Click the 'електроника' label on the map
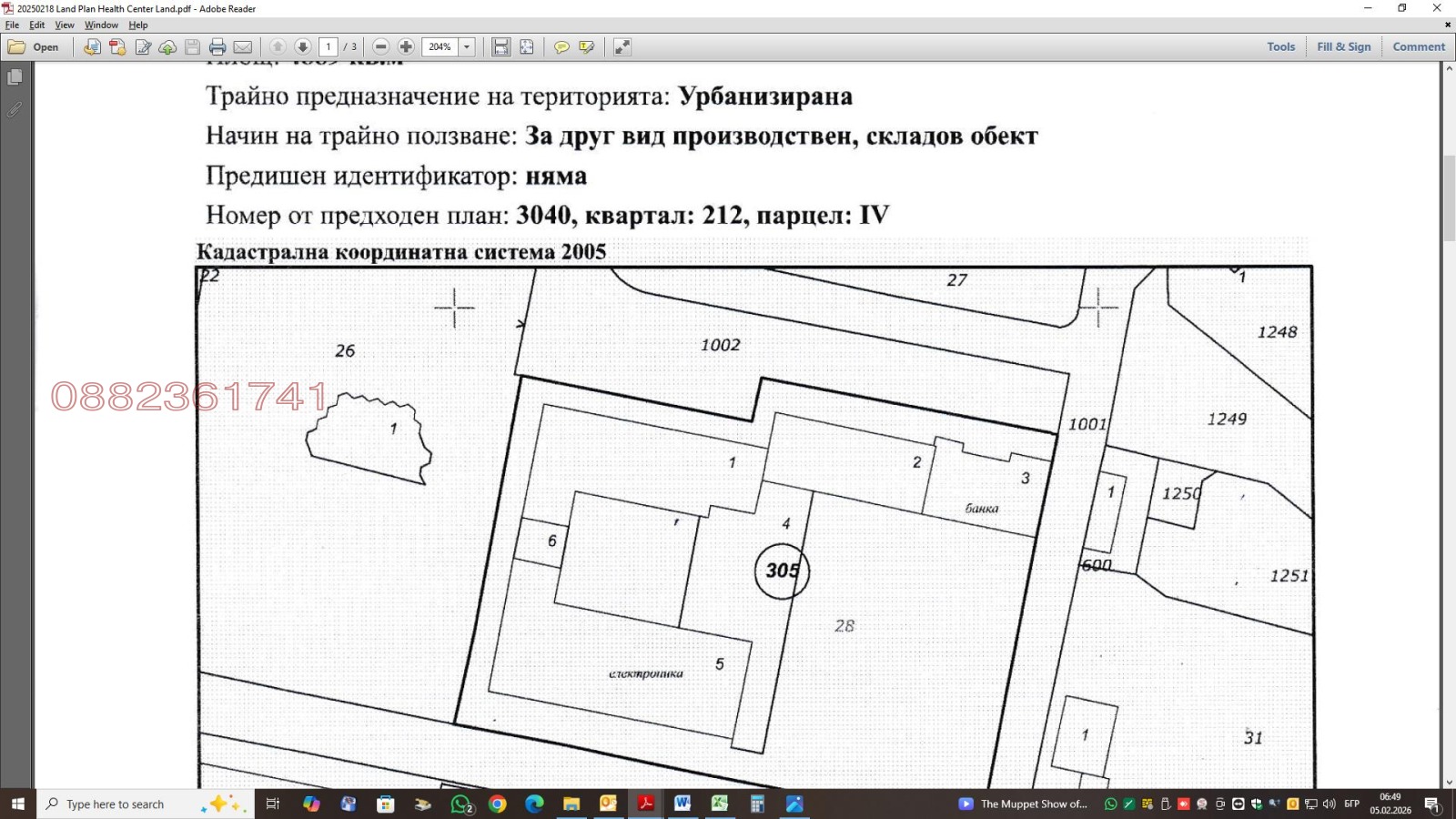This screenshot has height=819, width=1456. click(x=645, y=674)
